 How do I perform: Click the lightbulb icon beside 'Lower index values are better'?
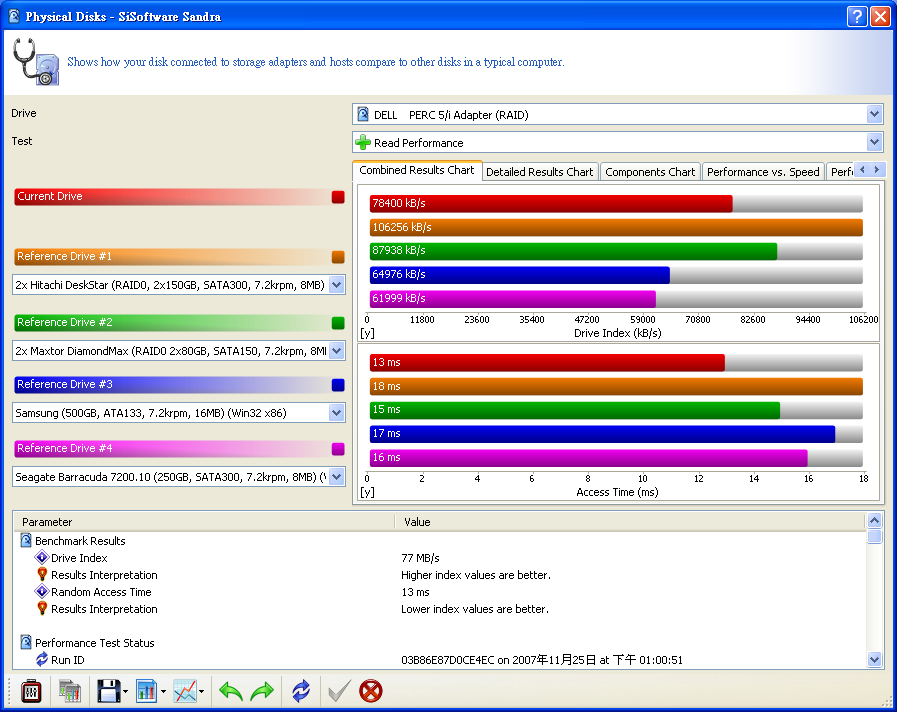[x=42, y=608]
